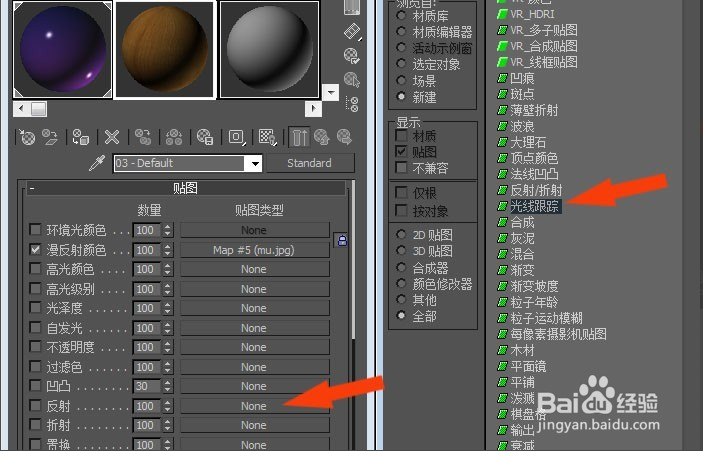The image size is (703, 451).
Task: Click the None button for 凹凸
Action: [x=254, y=386]
